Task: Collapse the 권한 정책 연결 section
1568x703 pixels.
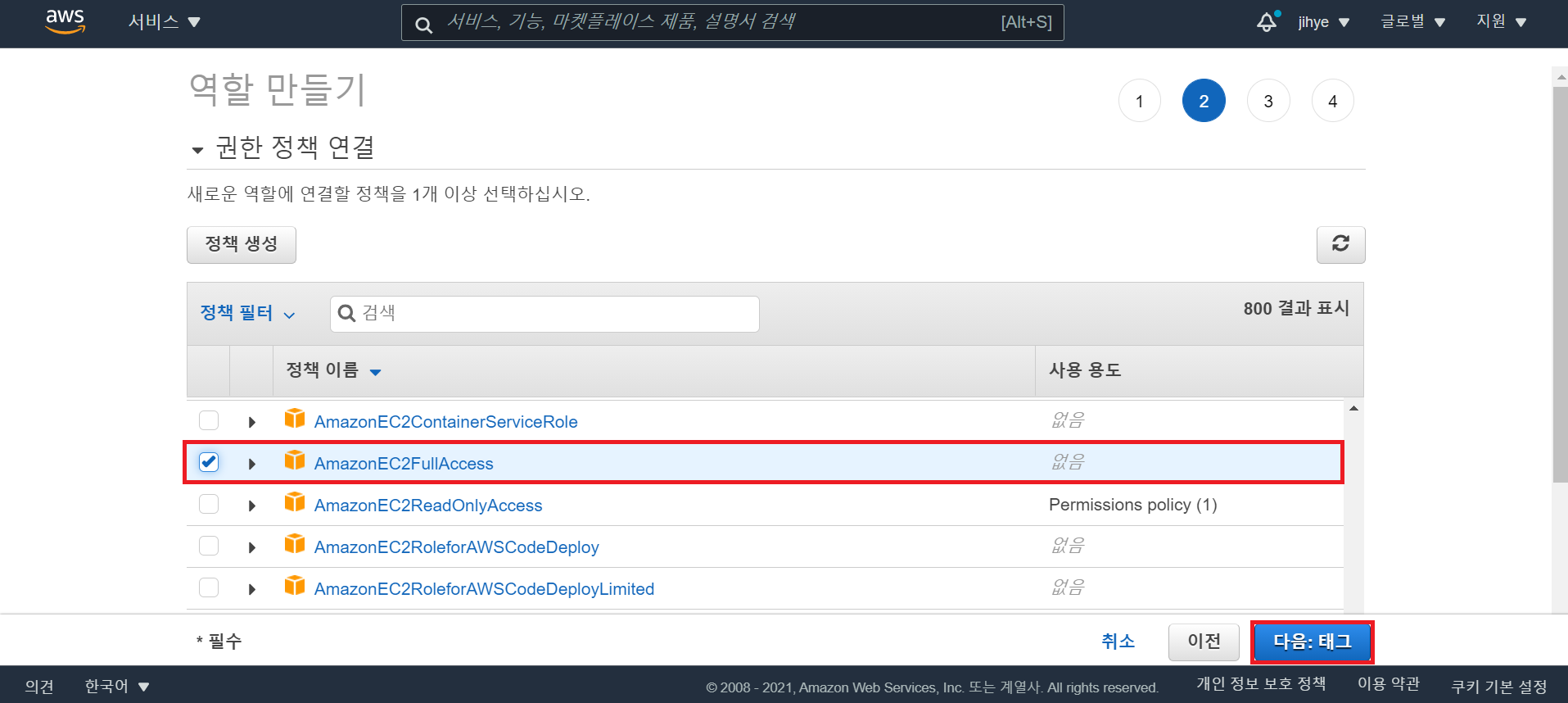Action: tap(197, 150)
